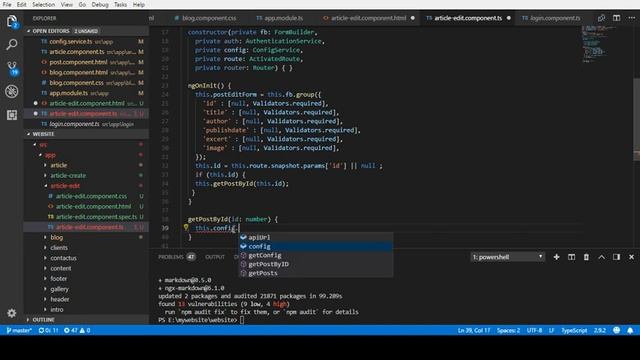The width and height of the screenshot is (640, 360).
Task: Open the feedback smiley in status bar
Action: 616,330
